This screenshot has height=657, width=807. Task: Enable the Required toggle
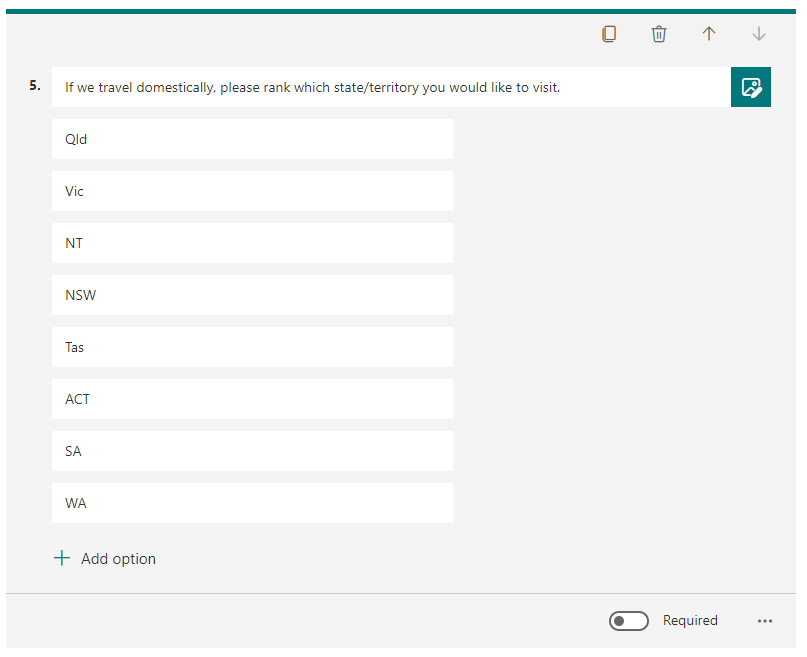pos(628,620)
